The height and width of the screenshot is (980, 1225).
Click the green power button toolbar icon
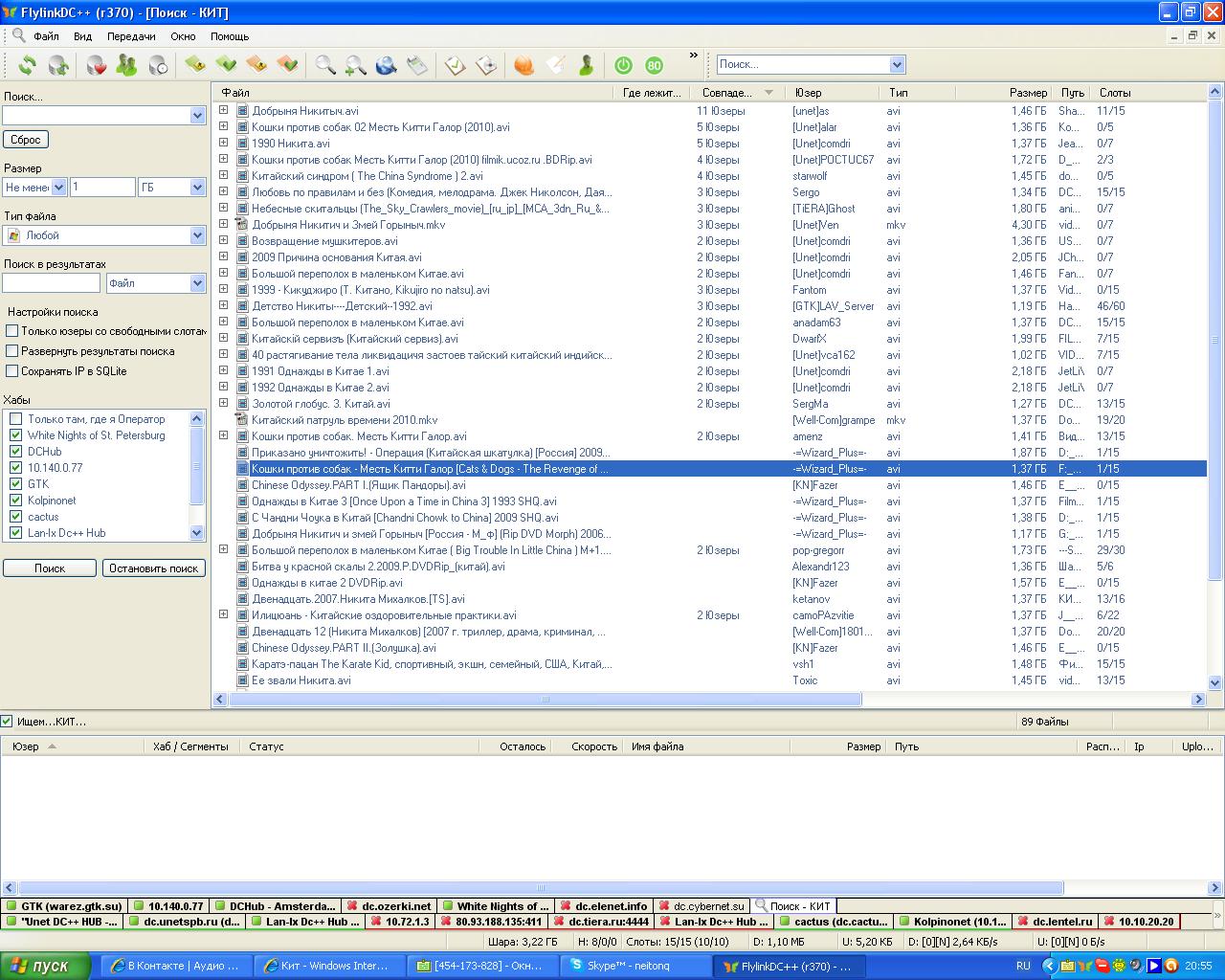tap(623, 65)
